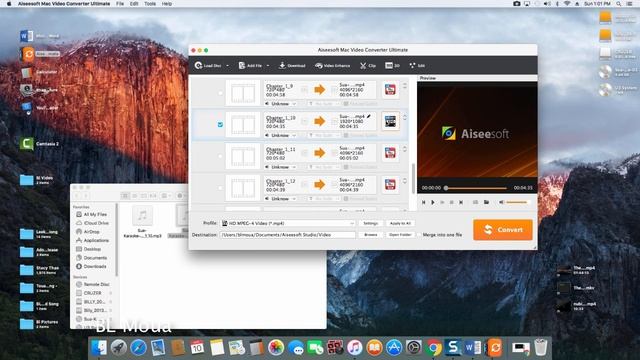This screenshot has height=360, width=640.
Task: Open audio track dropdown for Chapter_1_9
Action: click(x=281, y=104)
